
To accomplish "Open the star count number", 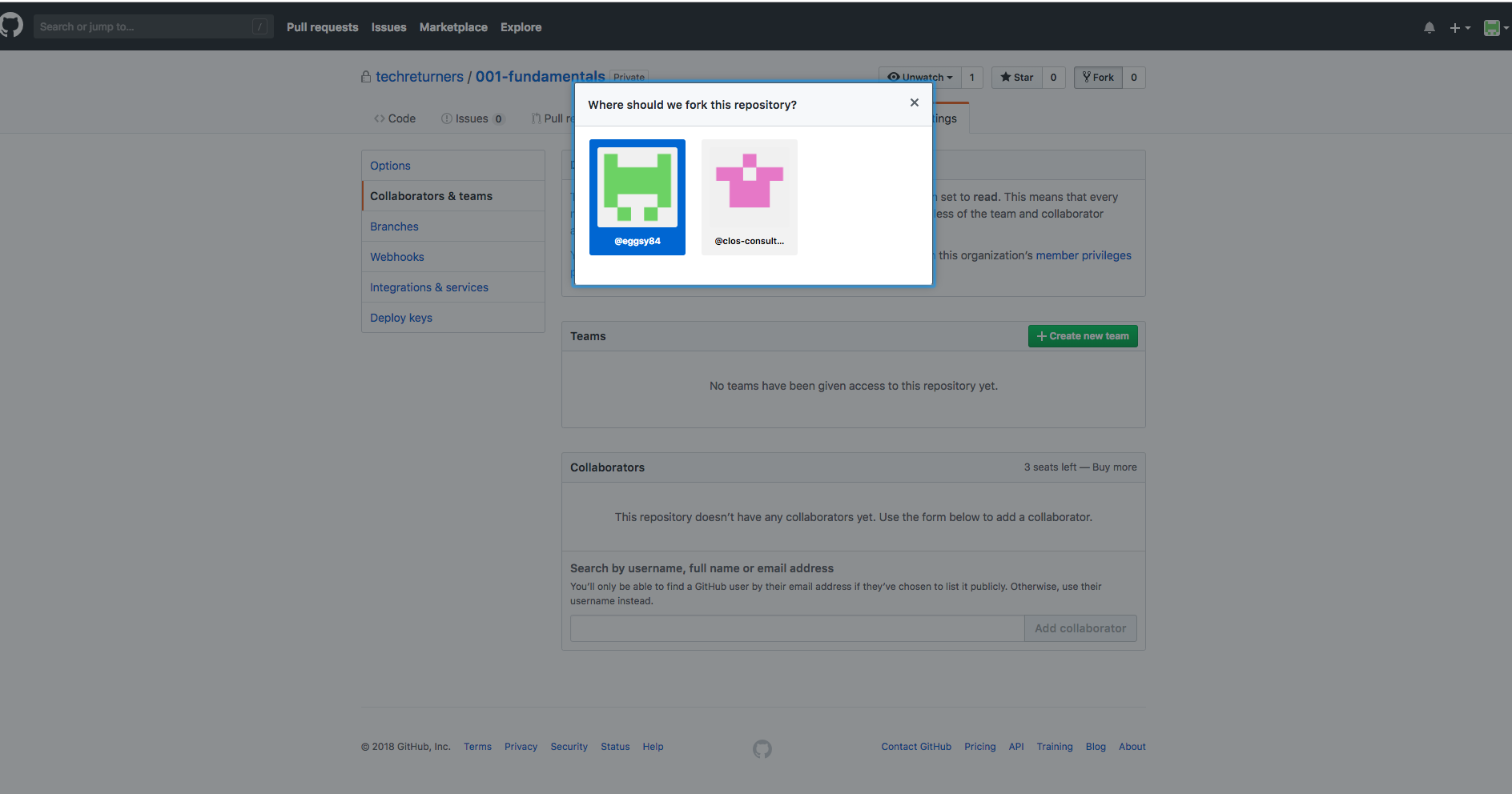I will coord(1053,78).
